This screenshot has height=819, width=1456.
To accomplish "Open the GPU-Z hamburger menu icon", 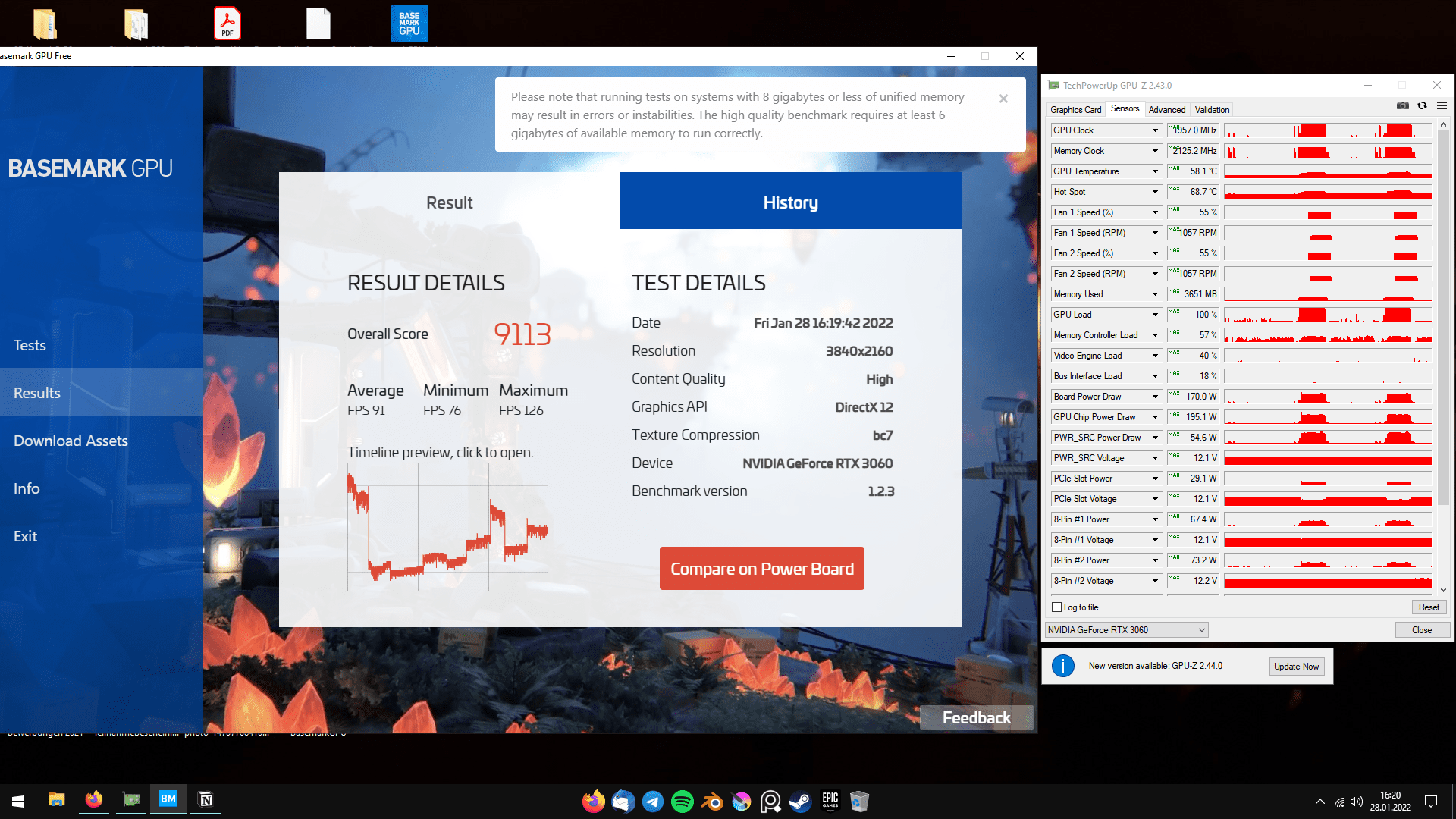I will tap(1442, 106).
